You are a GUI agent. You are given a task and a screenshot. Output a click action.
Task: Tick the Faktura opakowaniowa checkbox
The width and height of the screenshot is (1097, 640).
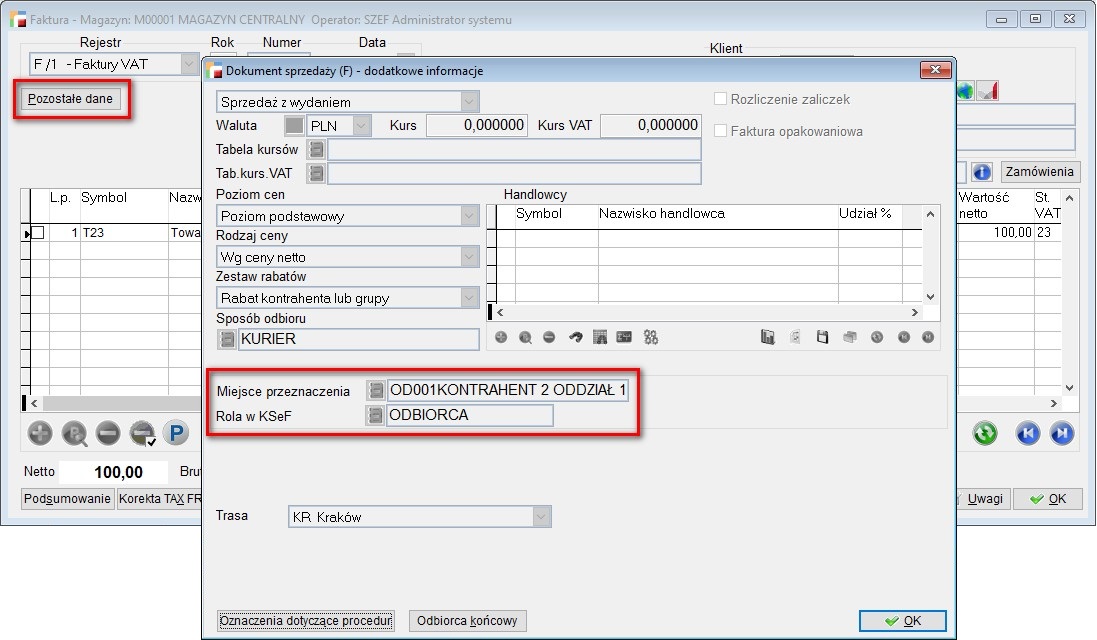(x=720, y=131)
